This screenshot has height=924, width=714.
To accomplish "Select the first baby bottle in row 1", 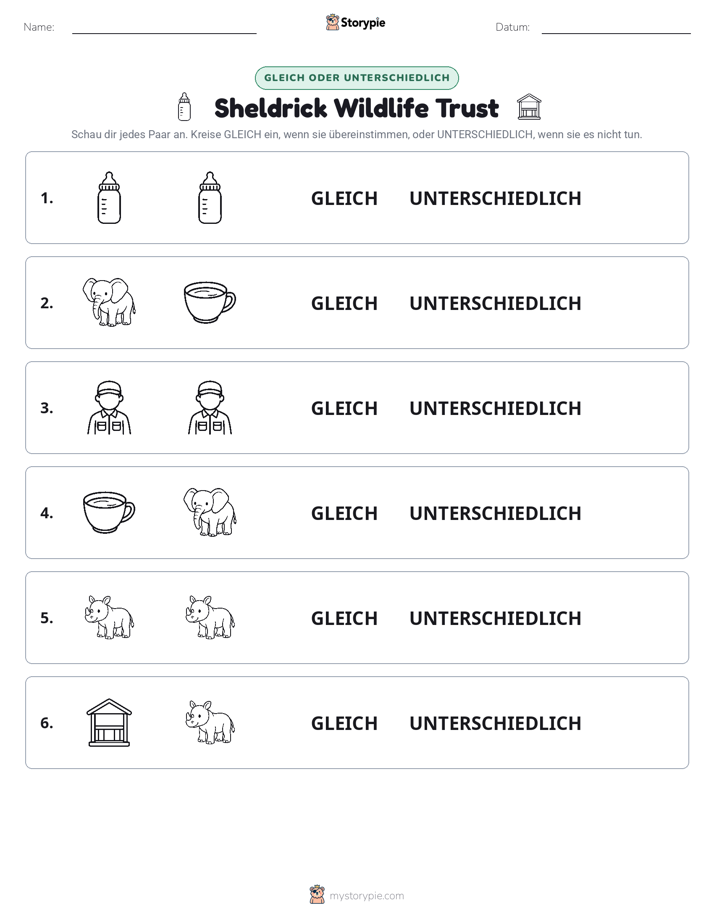I will pyautogui.click(x=109, y=197).
